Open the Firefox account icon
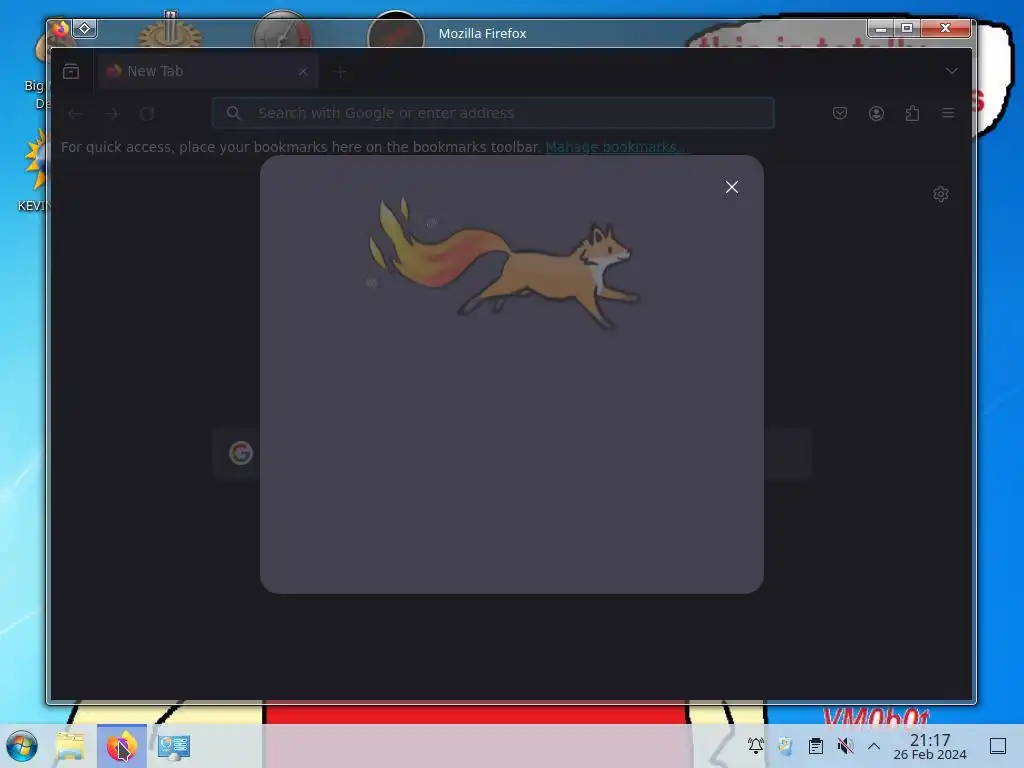1024x768 pixels. click(876, 113)
